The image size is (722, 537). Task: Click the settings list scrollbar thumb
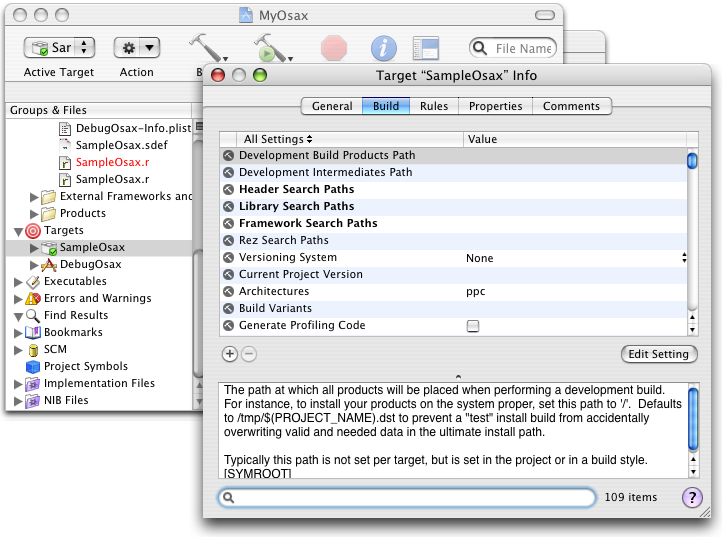[x=692, y=160]
